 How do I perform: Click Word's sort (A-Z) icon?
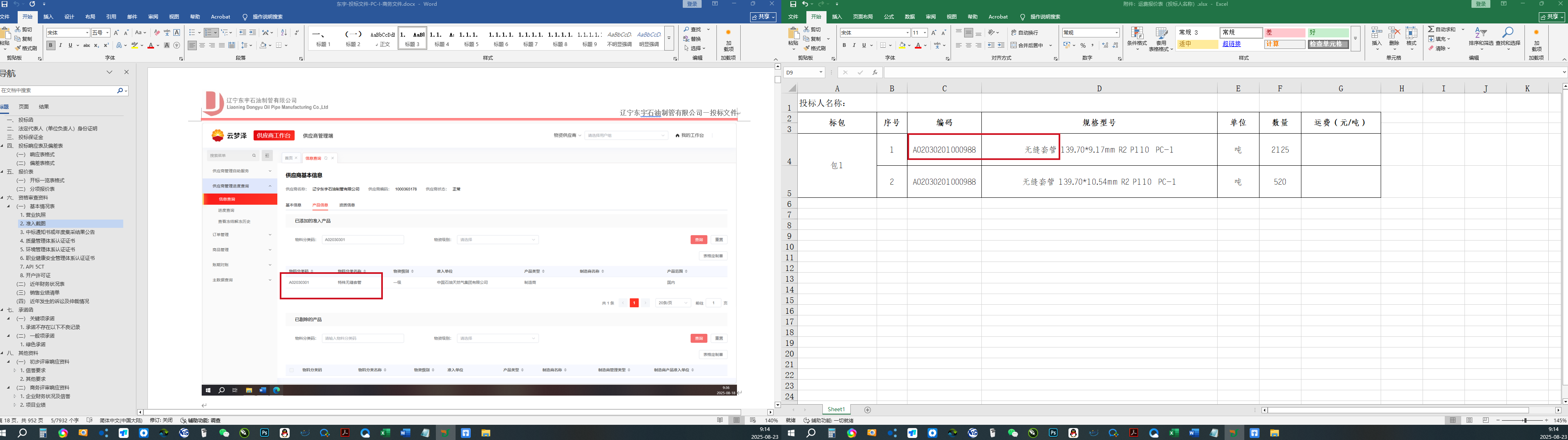pyautogui.click(x=283, y=32)
